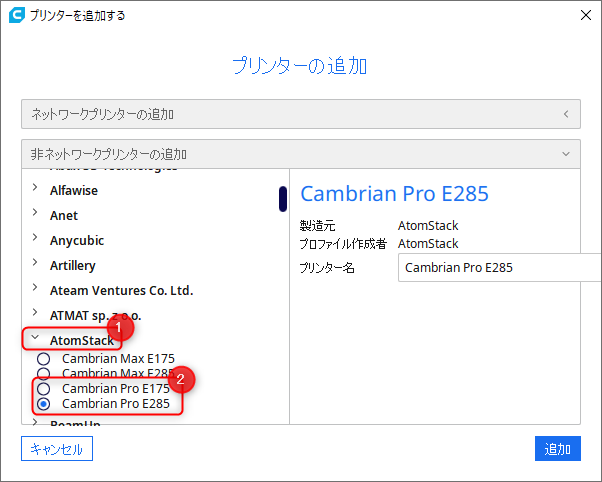Choose the Cambrian Max E285 radio button
Viewport: 602px width, 482px height.
(43, 374)
